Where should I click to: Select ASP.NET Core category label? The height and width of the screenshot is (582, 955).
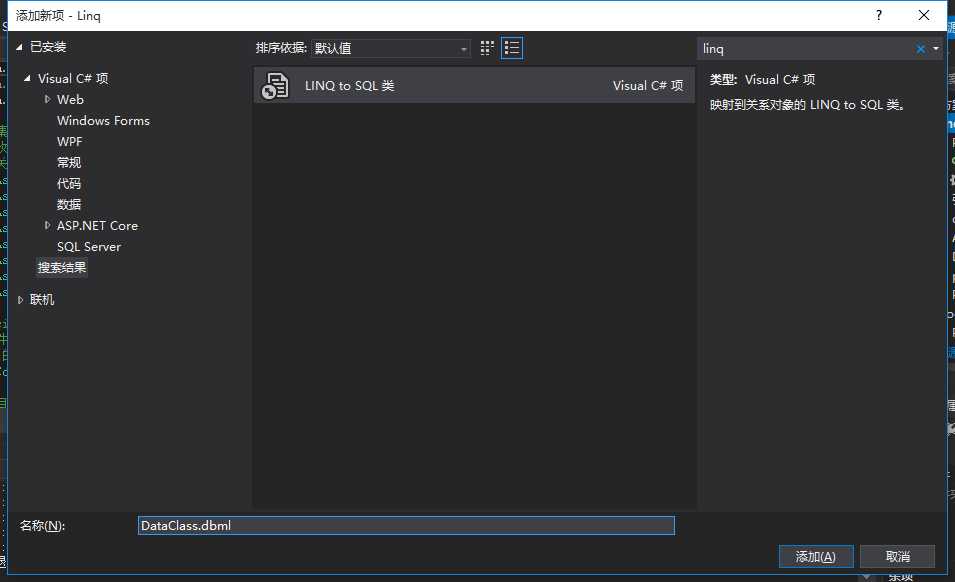coord(97,226)
